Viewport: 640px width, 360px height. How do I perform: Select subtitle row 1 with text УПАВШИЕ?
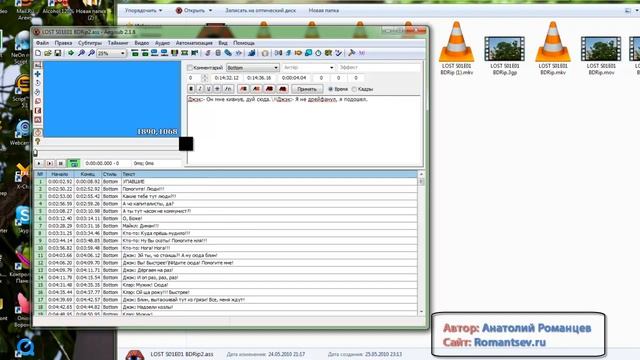(226, 182)
